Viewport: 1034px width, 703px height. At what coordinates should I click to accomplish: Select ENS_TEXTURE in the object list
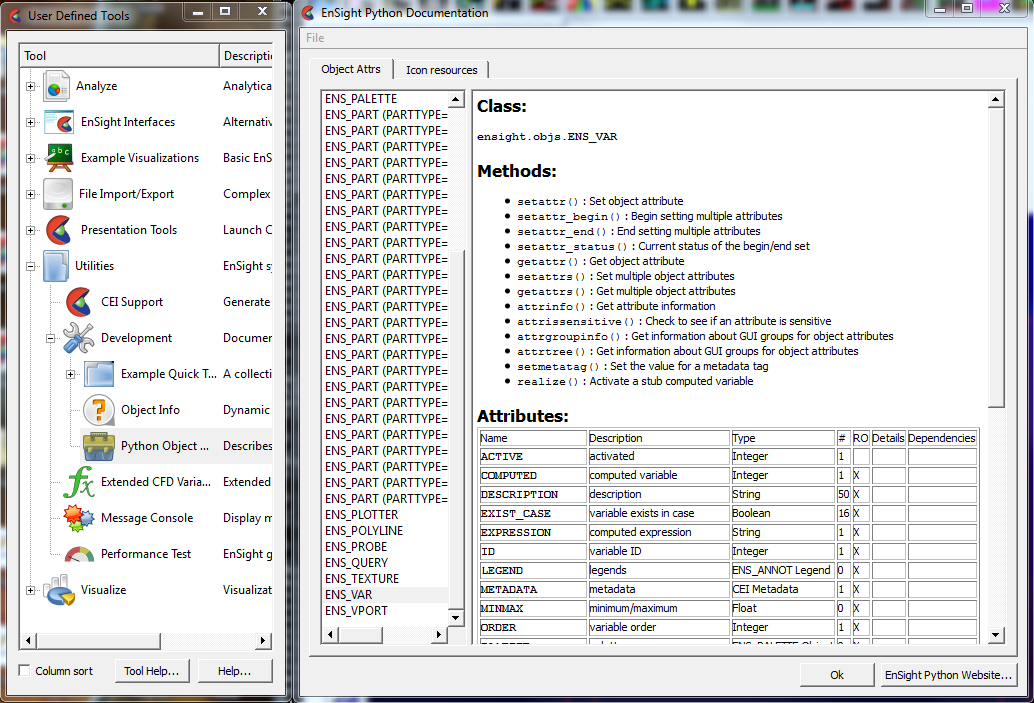pos(386,579)
